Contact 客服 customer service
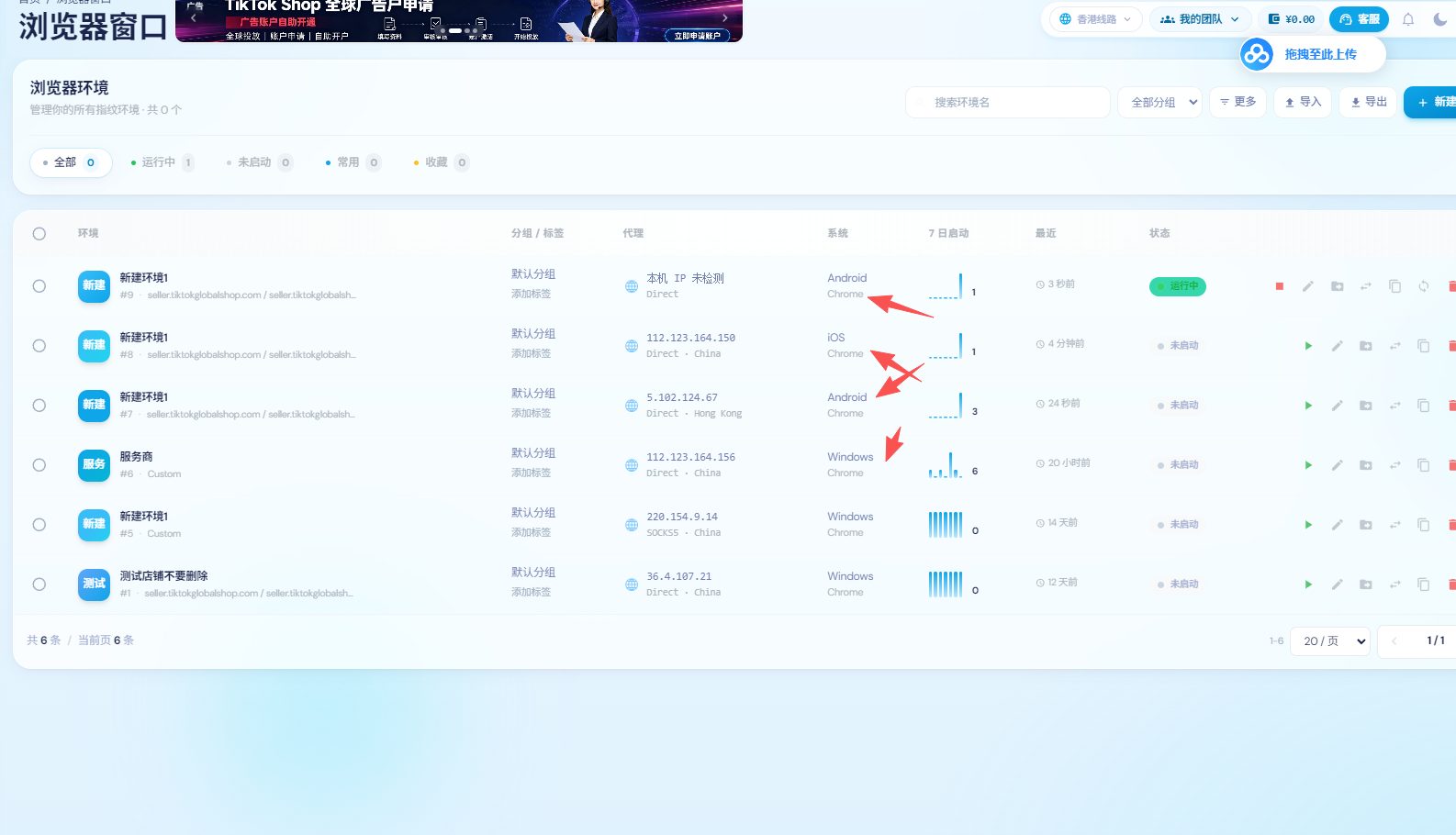 point(1359,19)
